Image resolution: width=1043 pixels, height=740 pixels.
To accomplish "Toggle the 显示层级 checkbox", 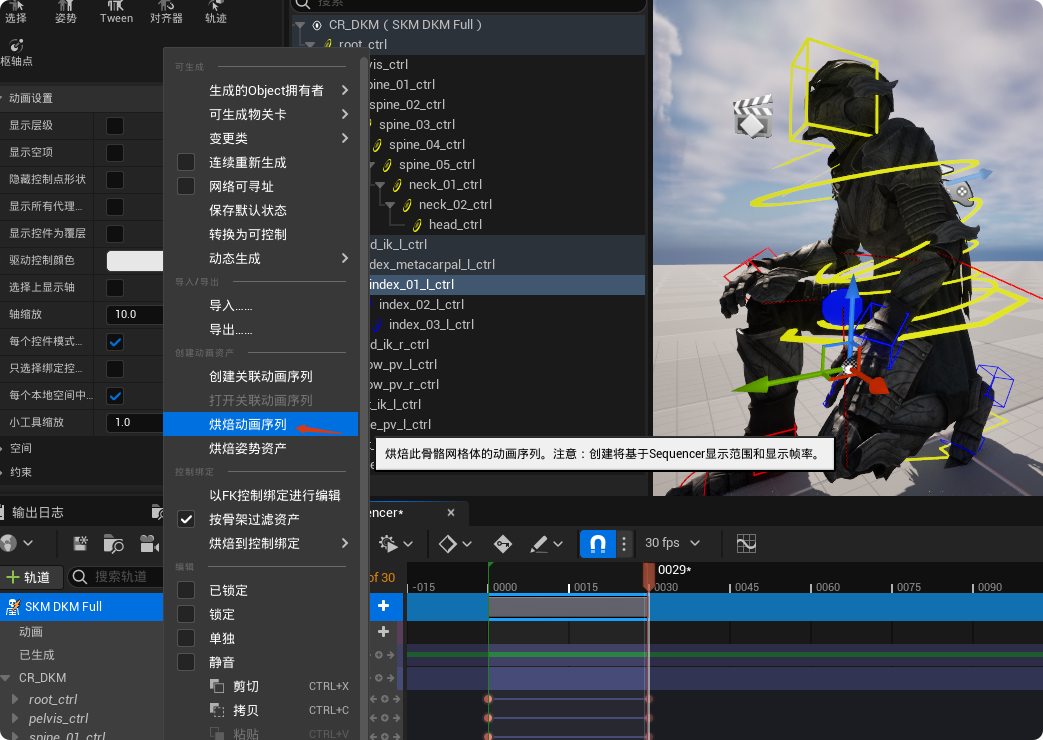I will [115, 126].
